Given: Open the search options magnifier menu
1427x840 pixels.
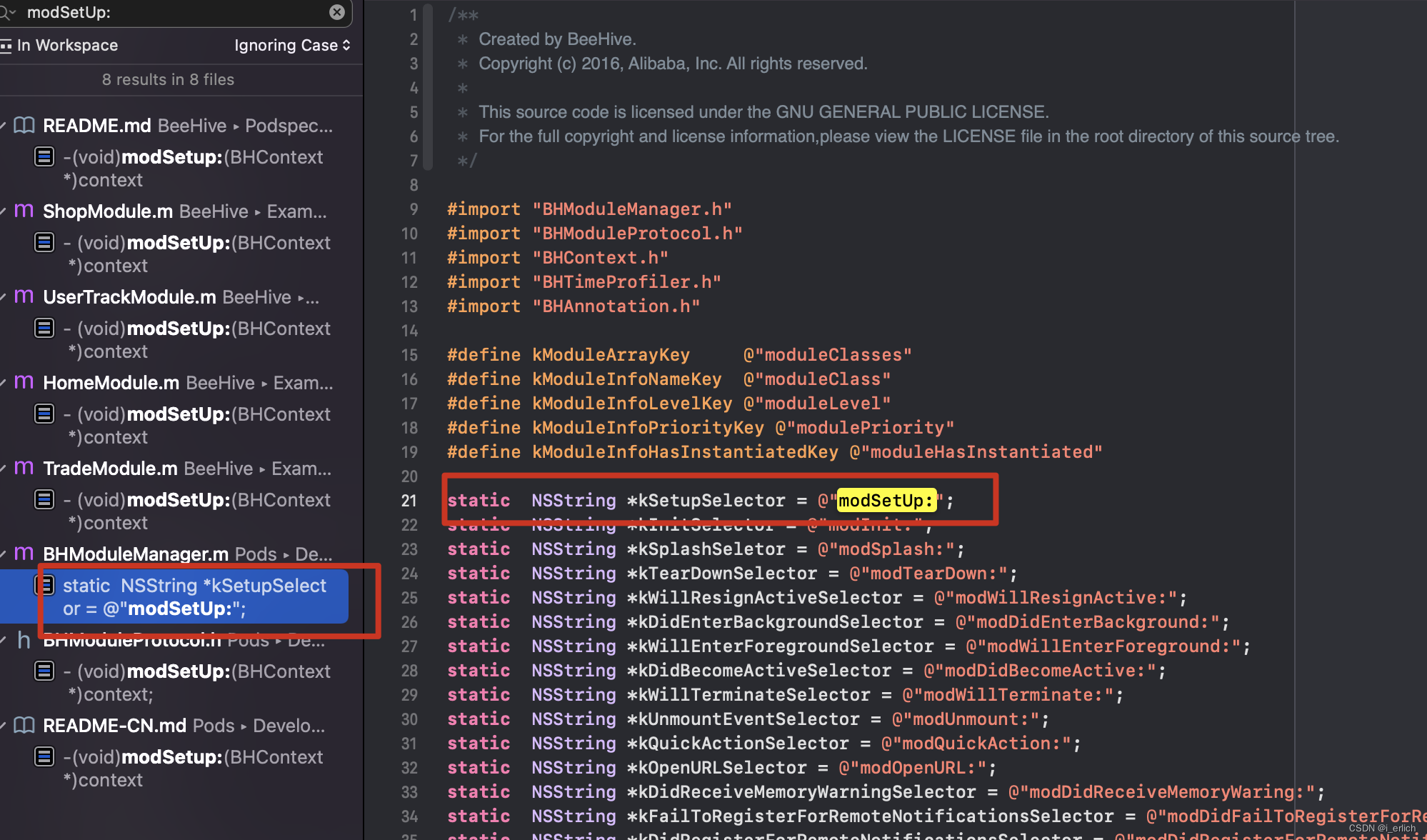Looking at the screenshot, I should (x=8, y=12).
